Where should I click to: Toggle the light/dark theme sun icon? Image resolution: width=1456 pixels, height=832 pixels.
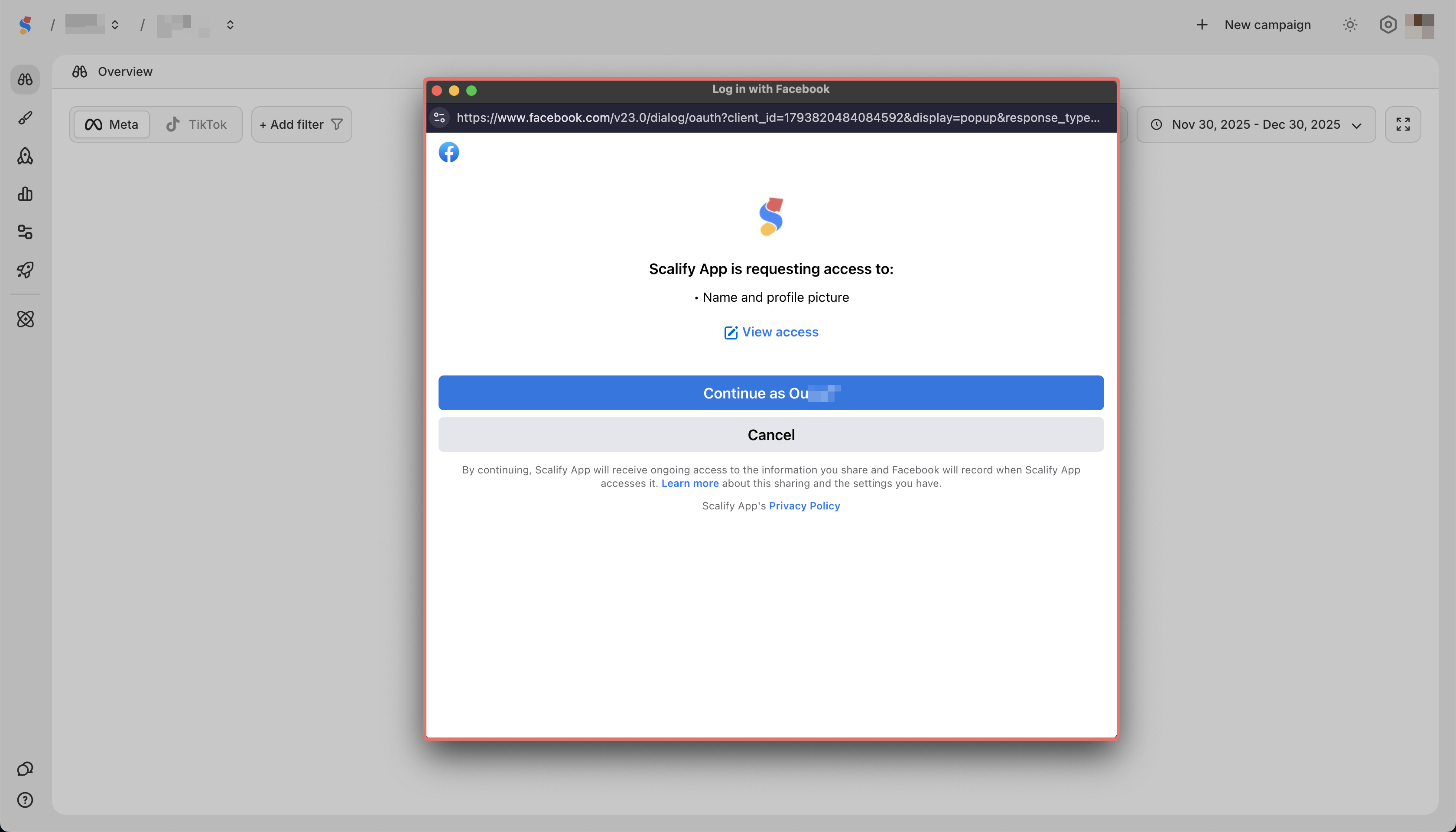coord(1350,25)
